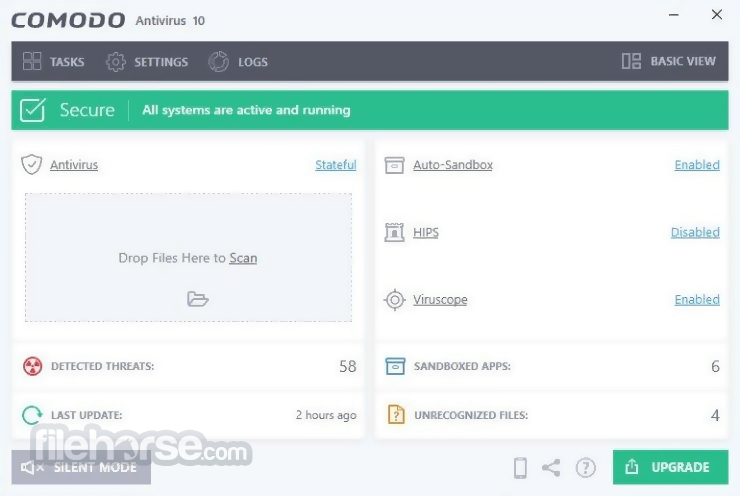Click the share icon
This screenshot has width=740, height=496.
pyautogui.click(x=551, y=468)
